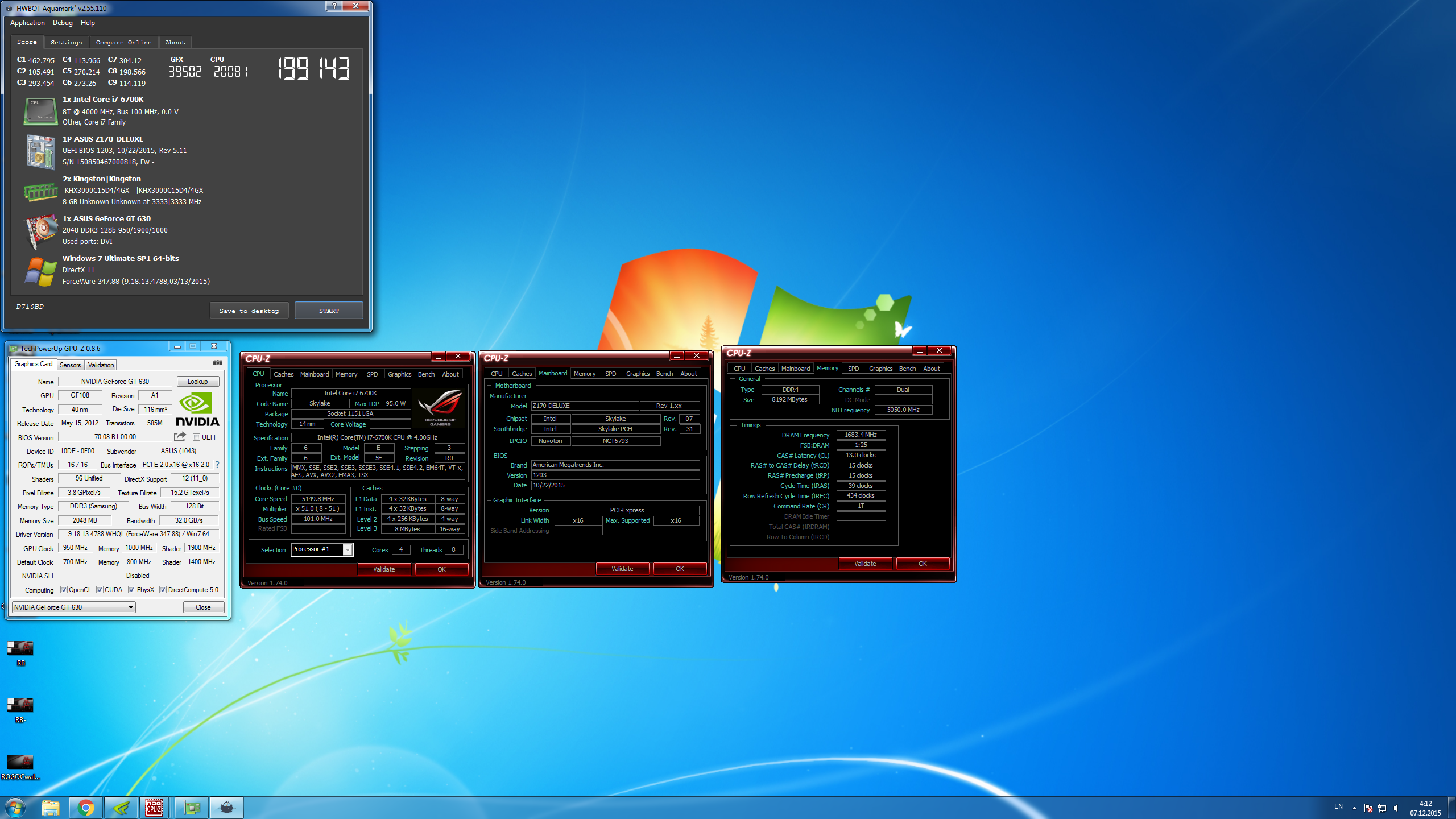Viewport: 1456px width, 819px height.
Task: Click the RAM stick icon beside Kingston
Action: [x=40, y=192]
